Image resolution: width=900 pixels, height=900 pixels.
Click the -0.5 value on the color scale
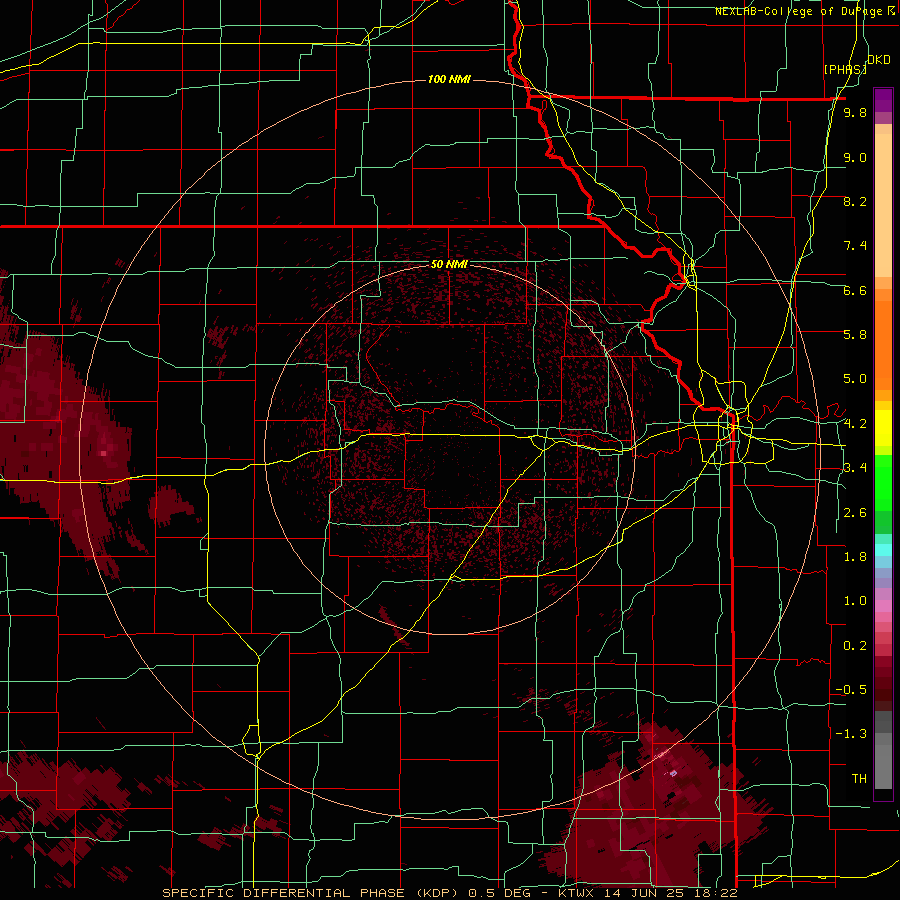pos(851,690)
